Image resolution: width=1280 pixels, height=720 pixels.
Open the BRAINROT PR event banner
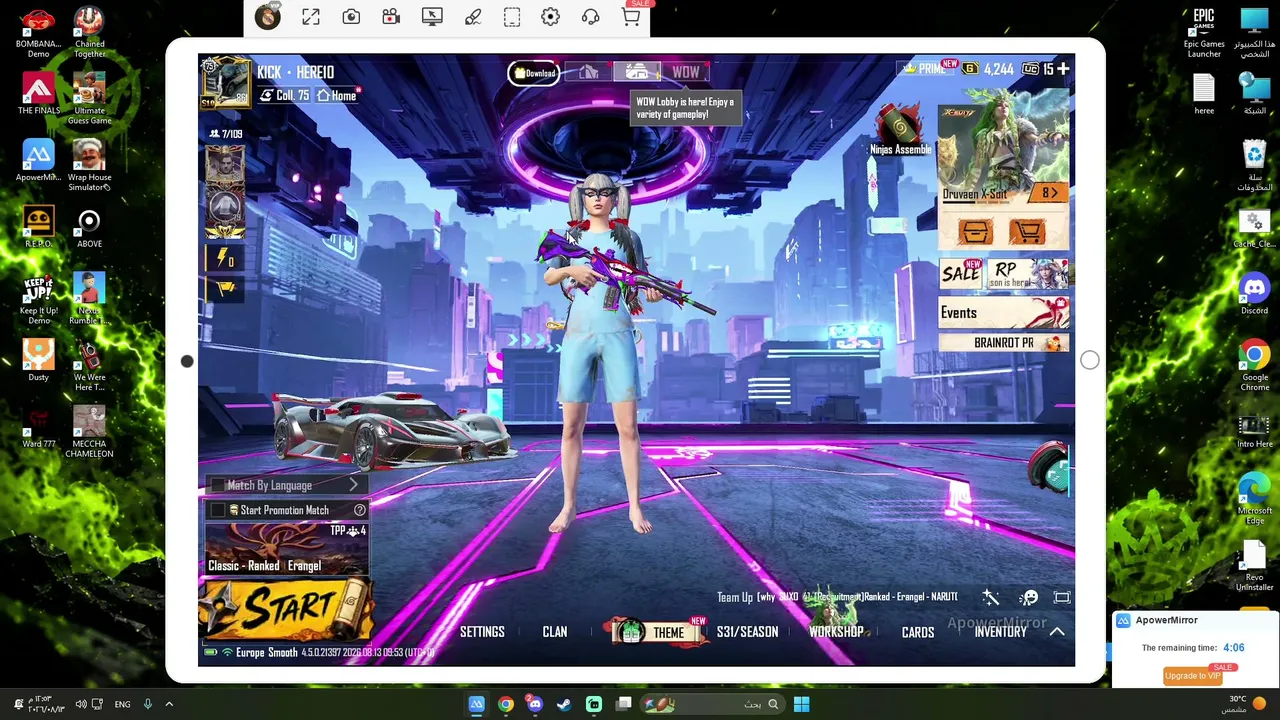pyautogui.click(x=1003, y=343)
